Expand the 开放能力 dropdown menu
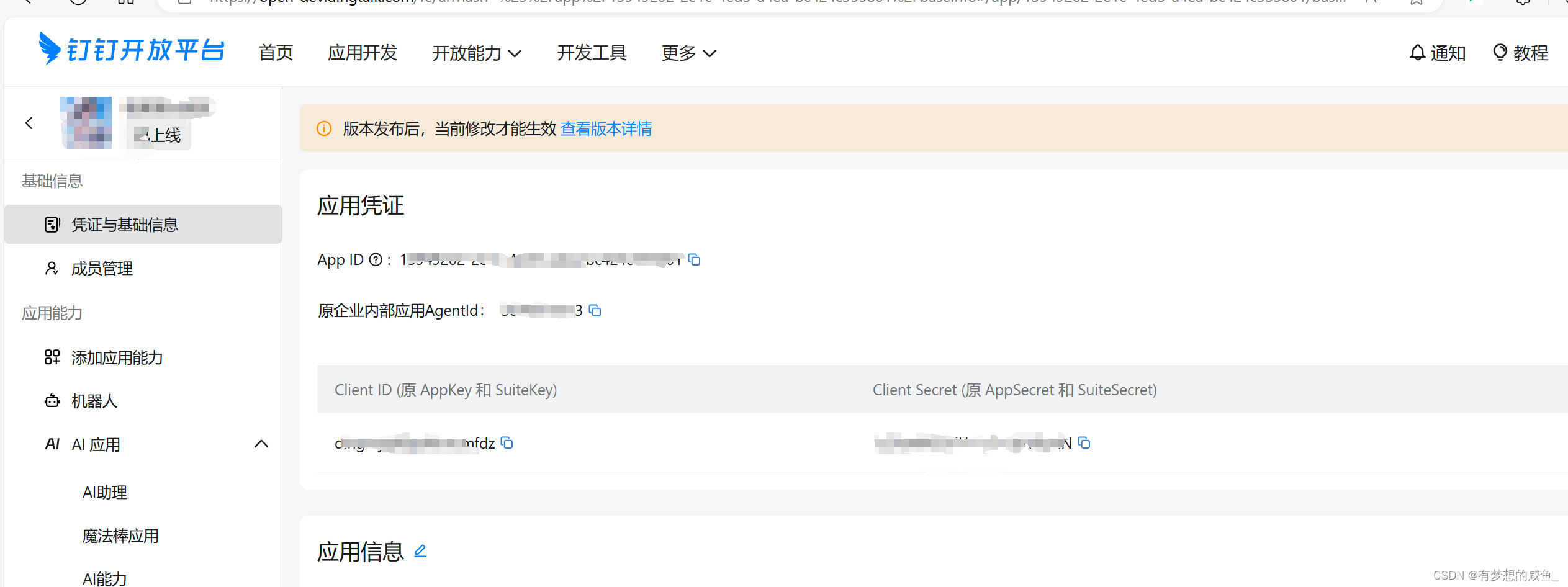This screenshot has width=1568, height=587. (477, 53)
